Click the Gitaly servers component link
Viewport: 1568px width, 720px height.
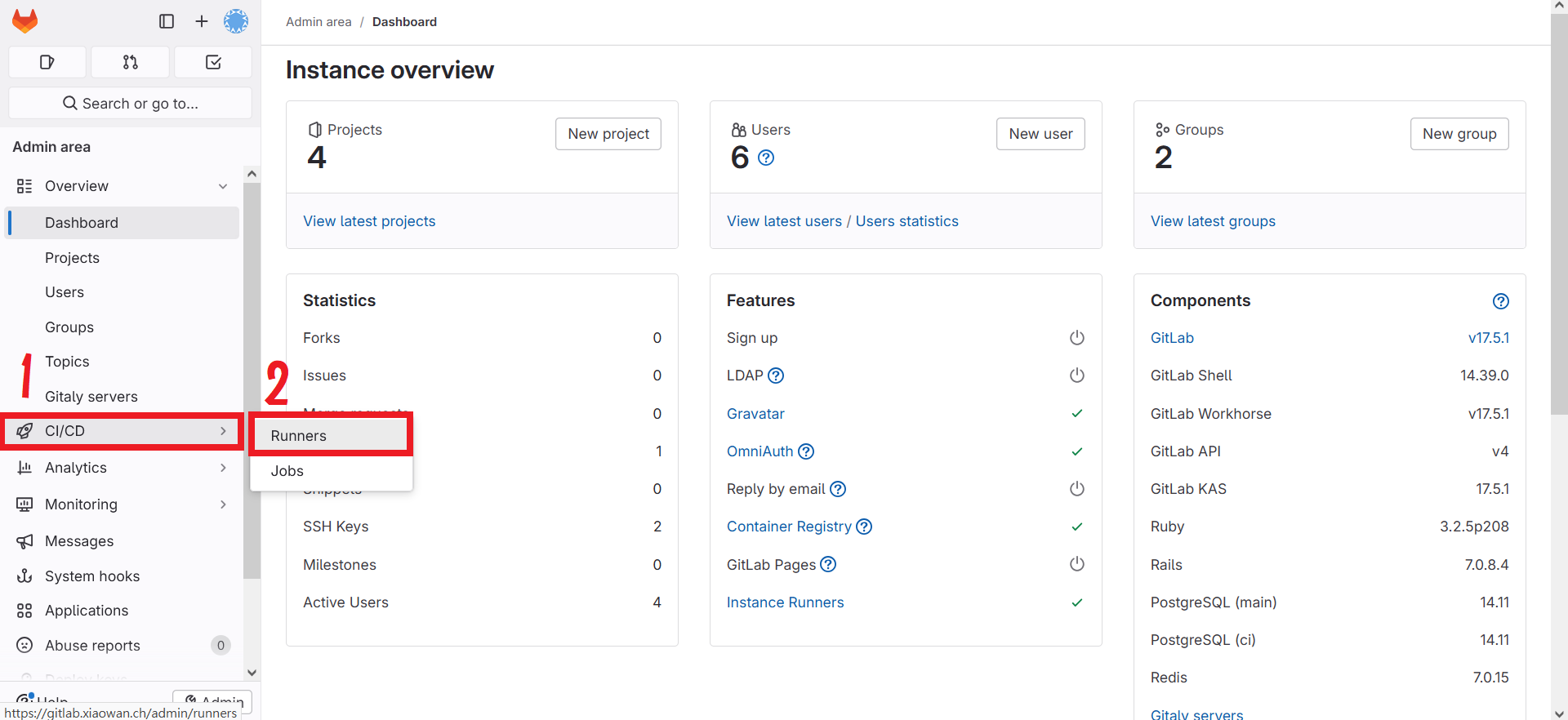tap(1196, 714)
